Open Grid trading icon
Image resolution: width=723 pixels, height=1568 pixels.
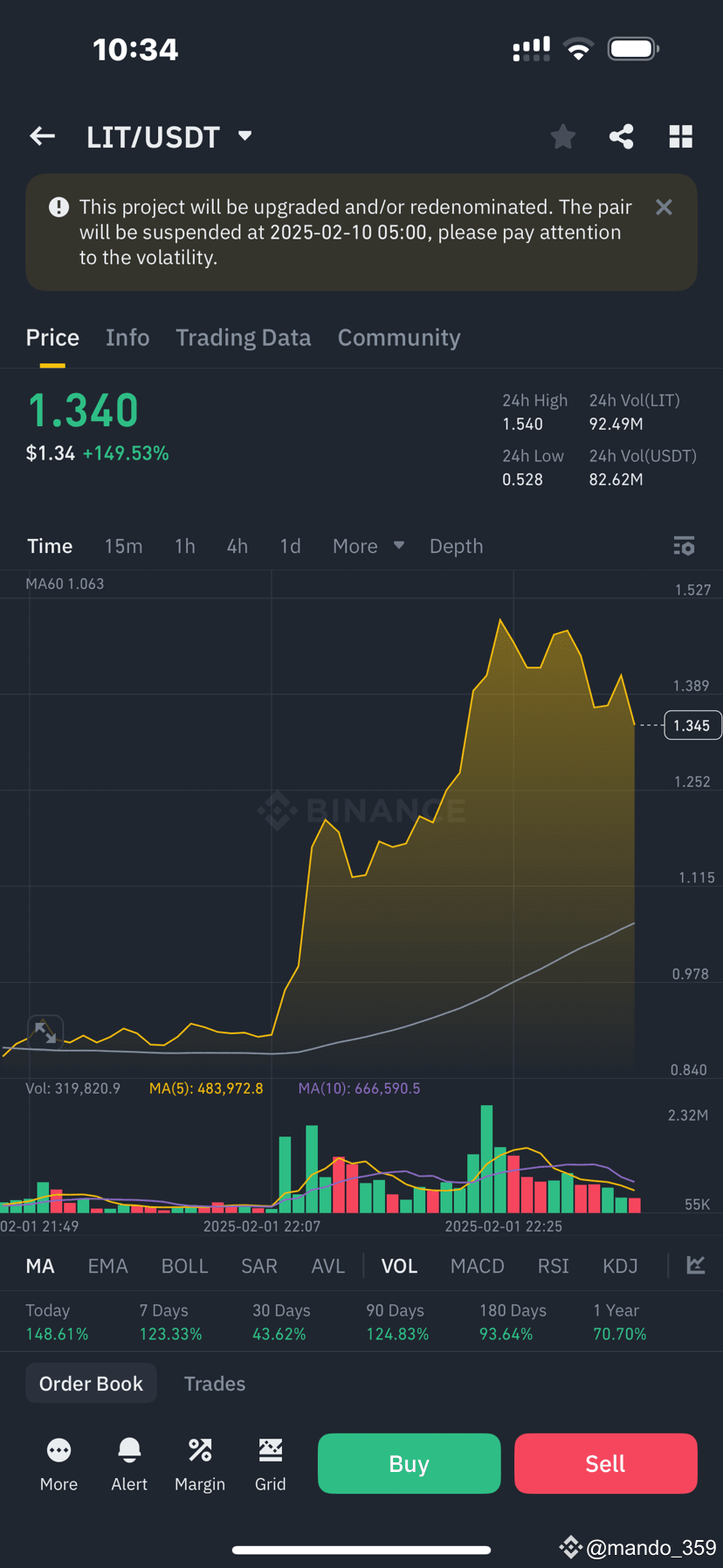tap(271, 1465)
